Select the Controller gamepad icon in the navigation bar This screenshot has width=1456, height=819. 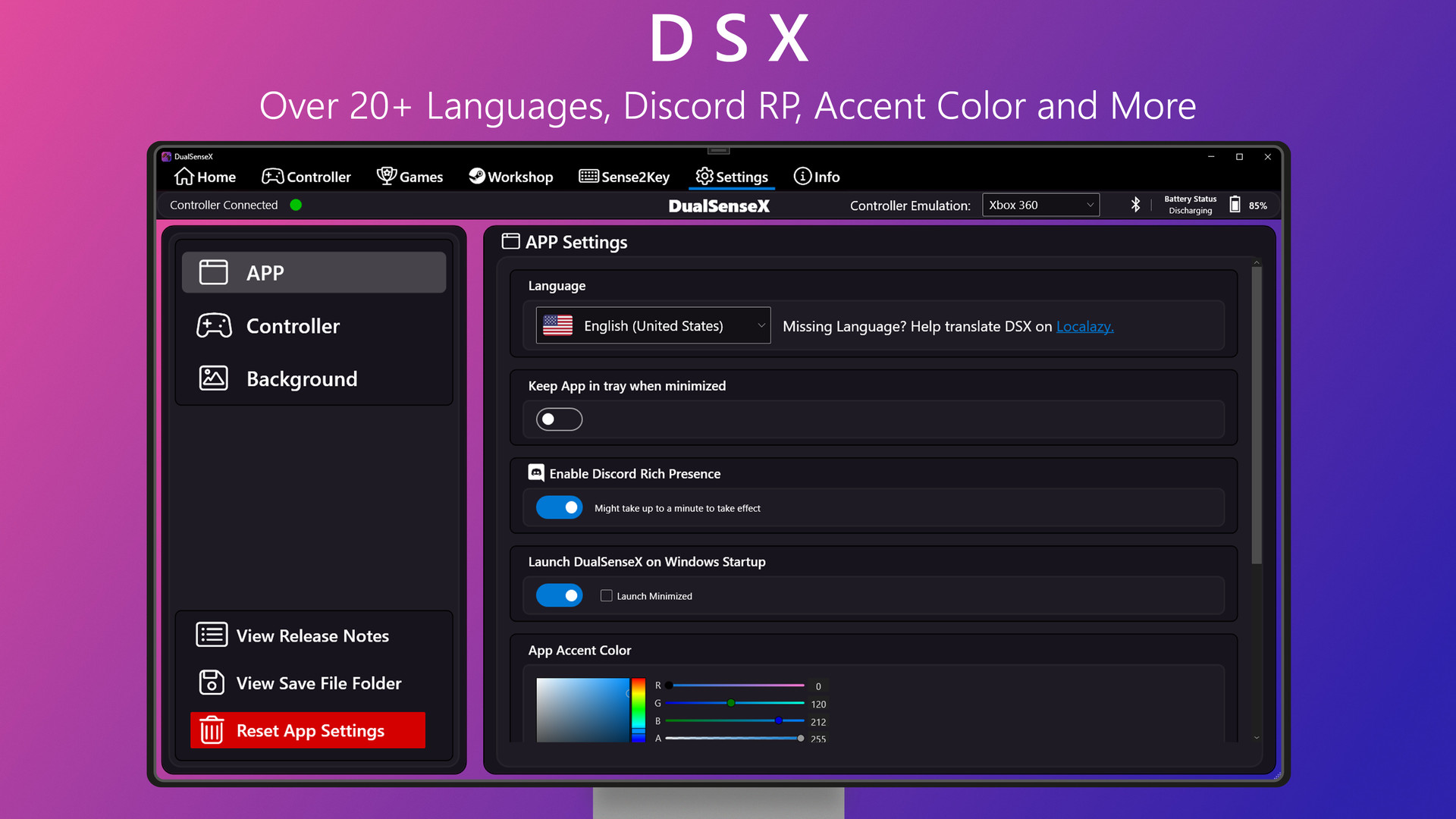273,175
